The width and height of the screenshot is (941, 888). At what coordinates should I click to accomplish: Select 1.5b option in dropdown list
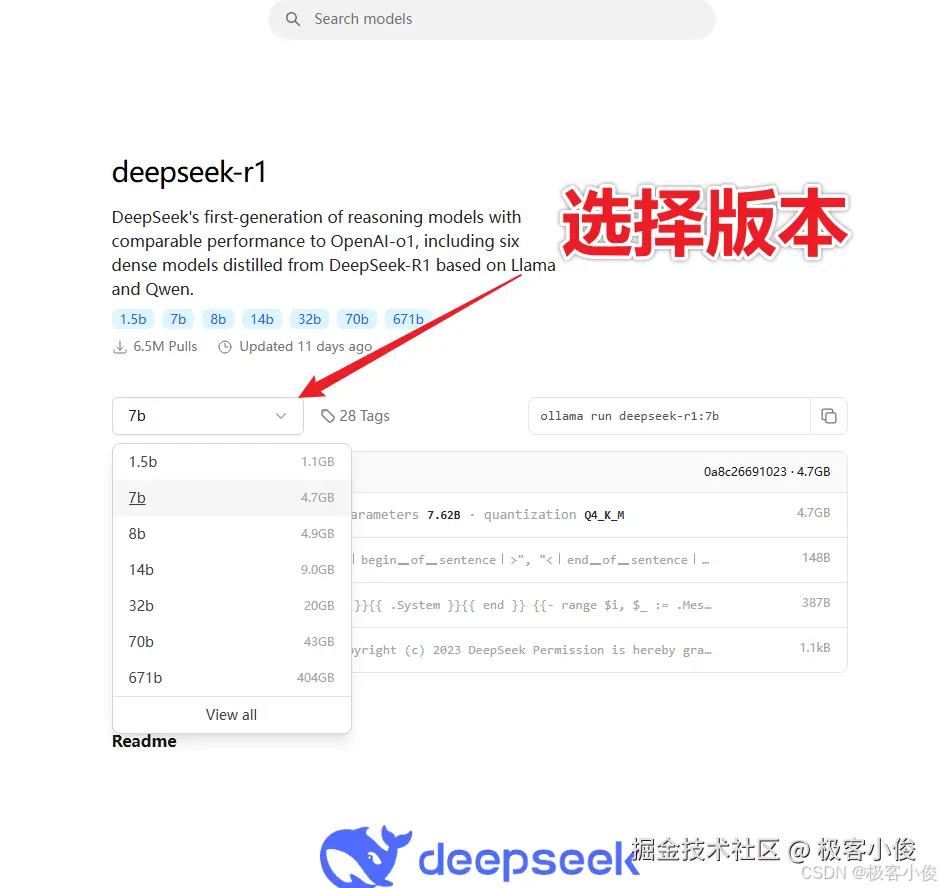[232, 462]
